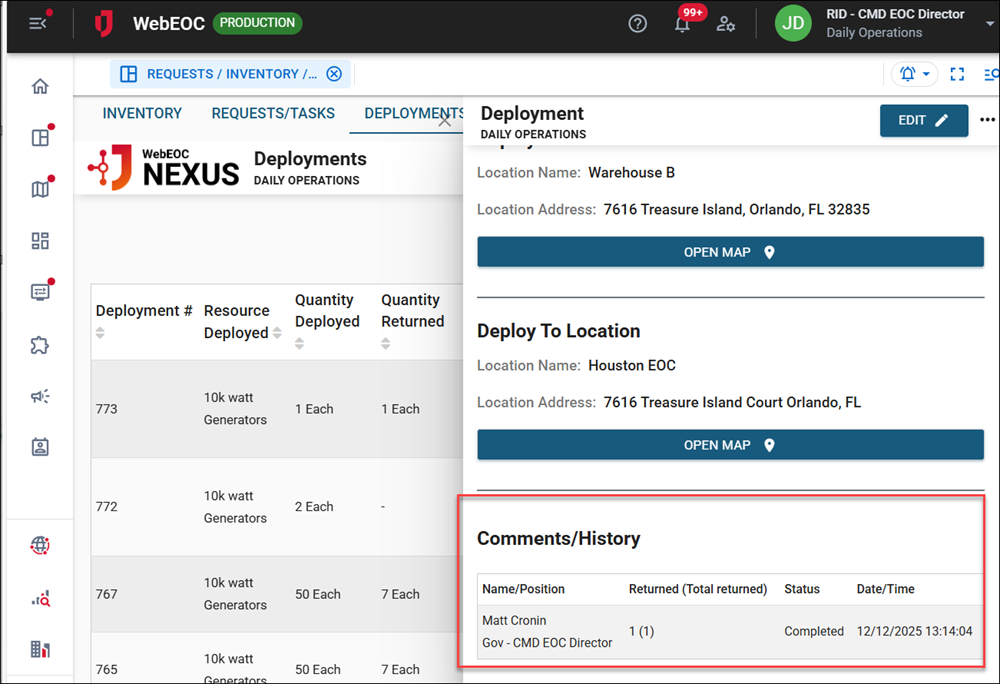
Task: Toggle the collapse navigation menu icon
Action: pyautogui.click(x=38, y=23)
